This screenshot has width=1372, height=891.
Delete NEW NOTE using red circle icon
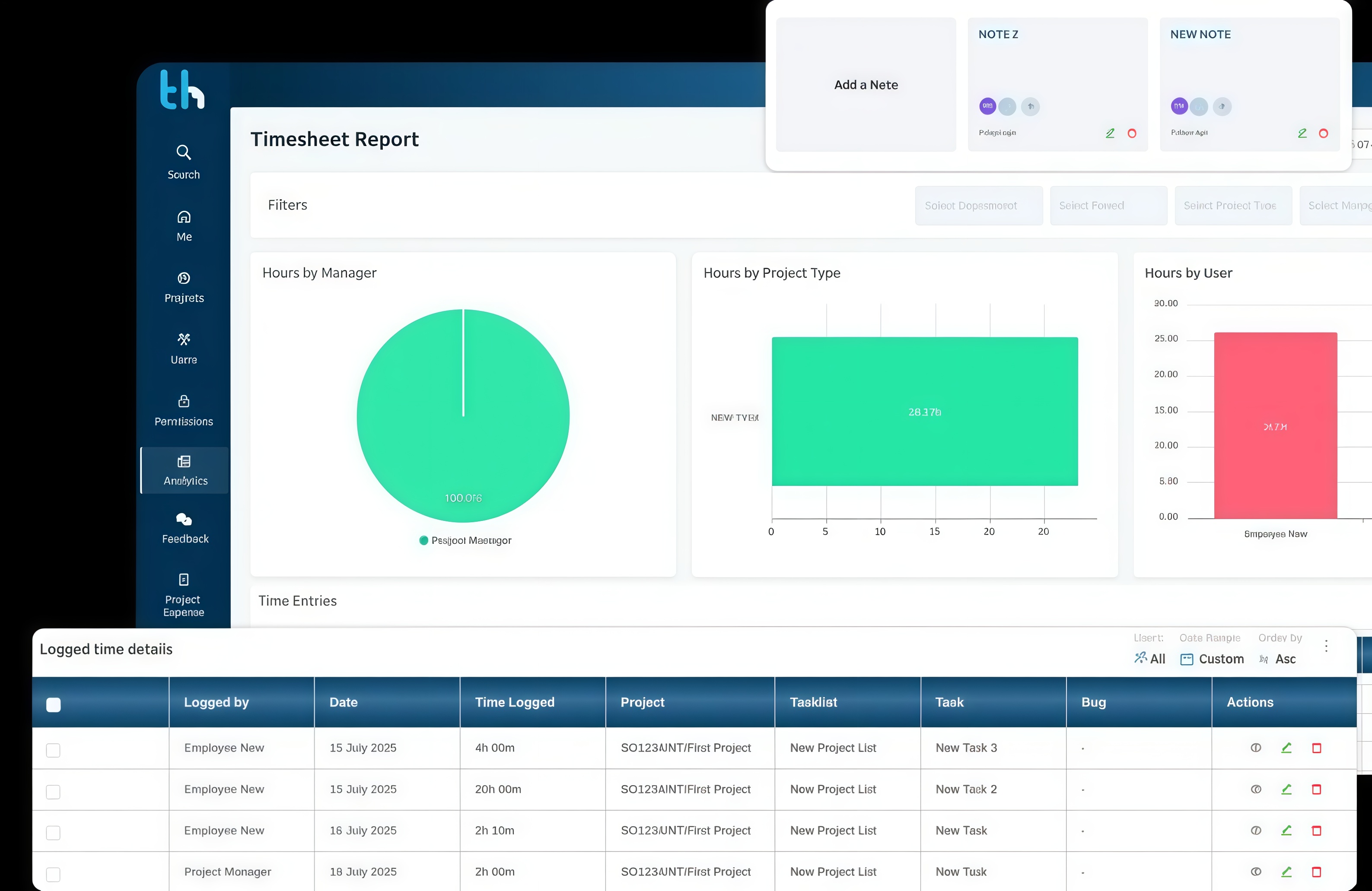pos(1324,134)
